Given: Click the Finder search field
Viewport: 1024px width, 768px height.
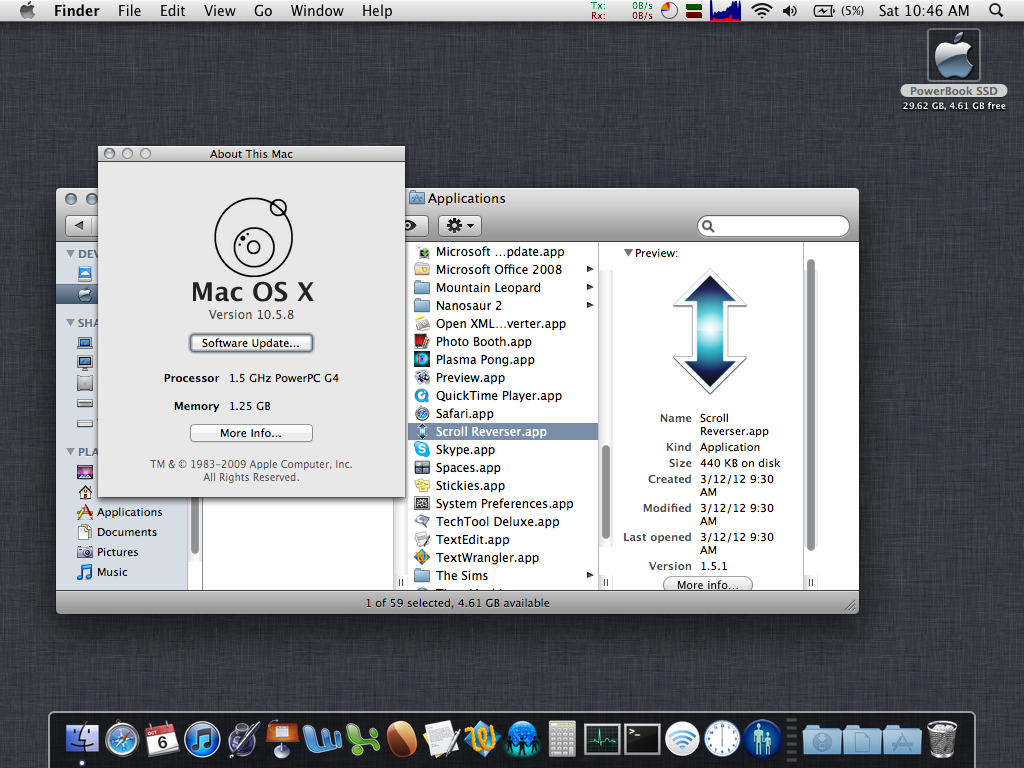Looking at the screenshot, I should 773,226.
